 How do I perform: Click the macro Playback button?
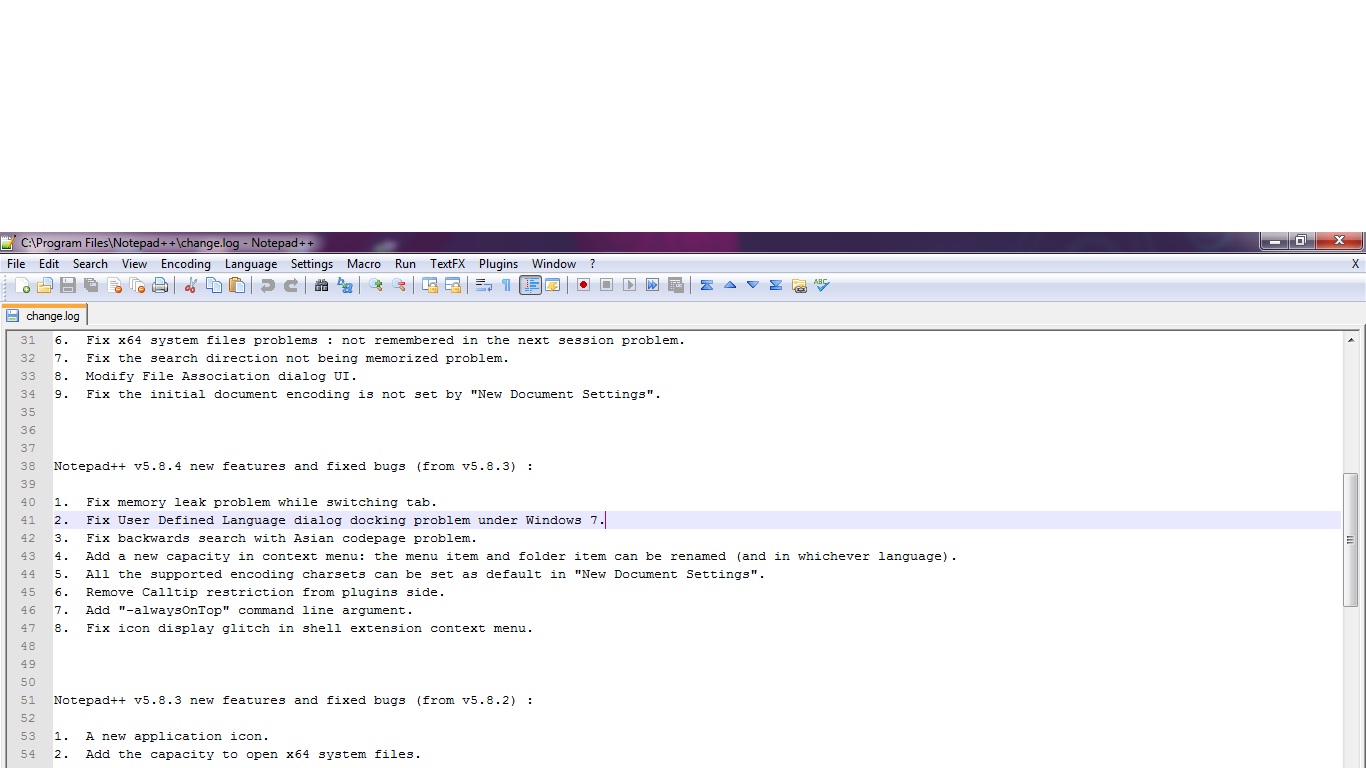[629, 286]
